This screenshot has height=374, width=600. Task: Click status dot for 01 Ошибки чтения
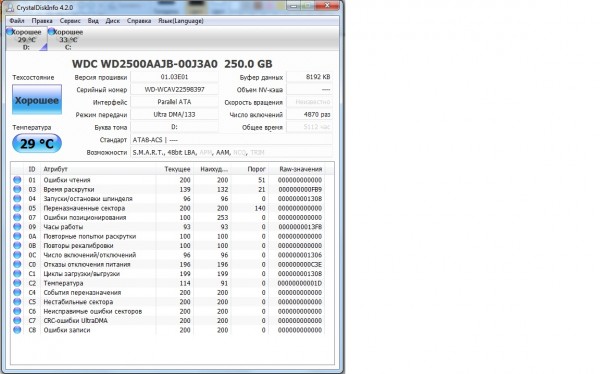tap(17, 180)
